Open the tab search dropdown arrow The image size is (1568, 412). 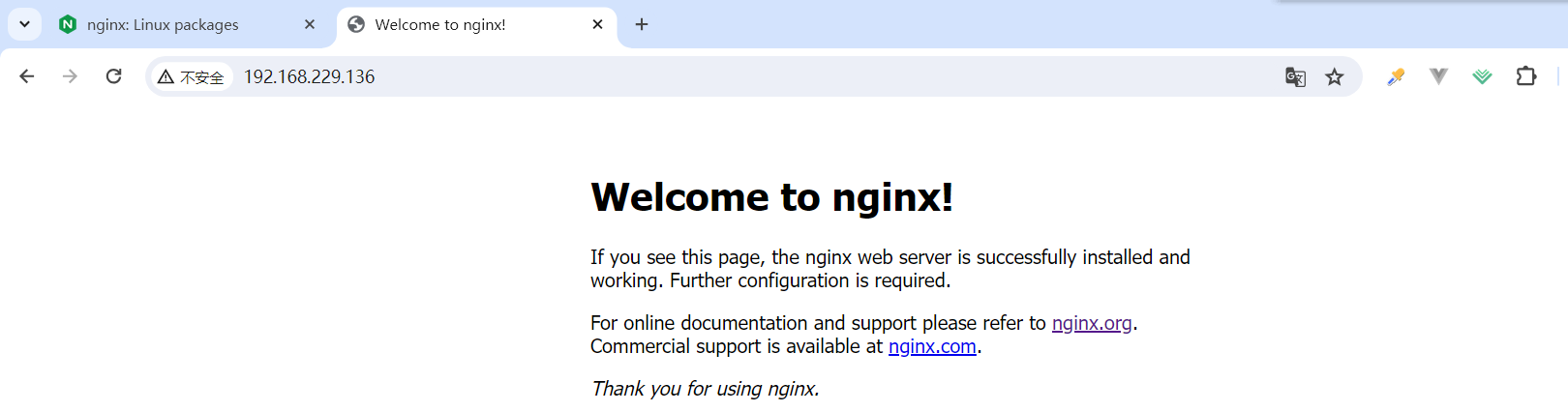click(24, 24)
